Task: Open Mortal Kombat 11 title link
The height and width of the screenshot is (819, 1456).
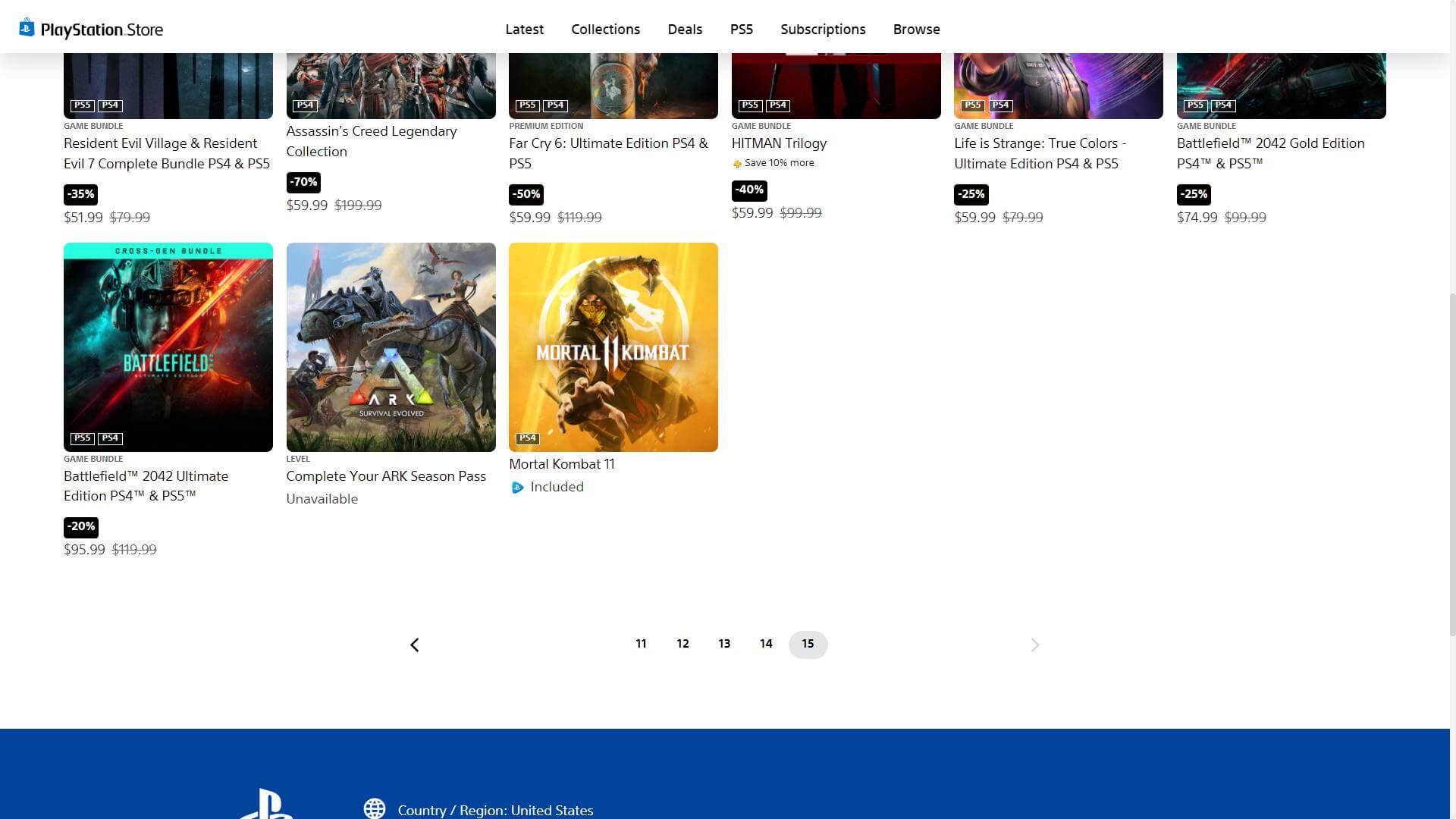Action: click(x=561, y=464)
